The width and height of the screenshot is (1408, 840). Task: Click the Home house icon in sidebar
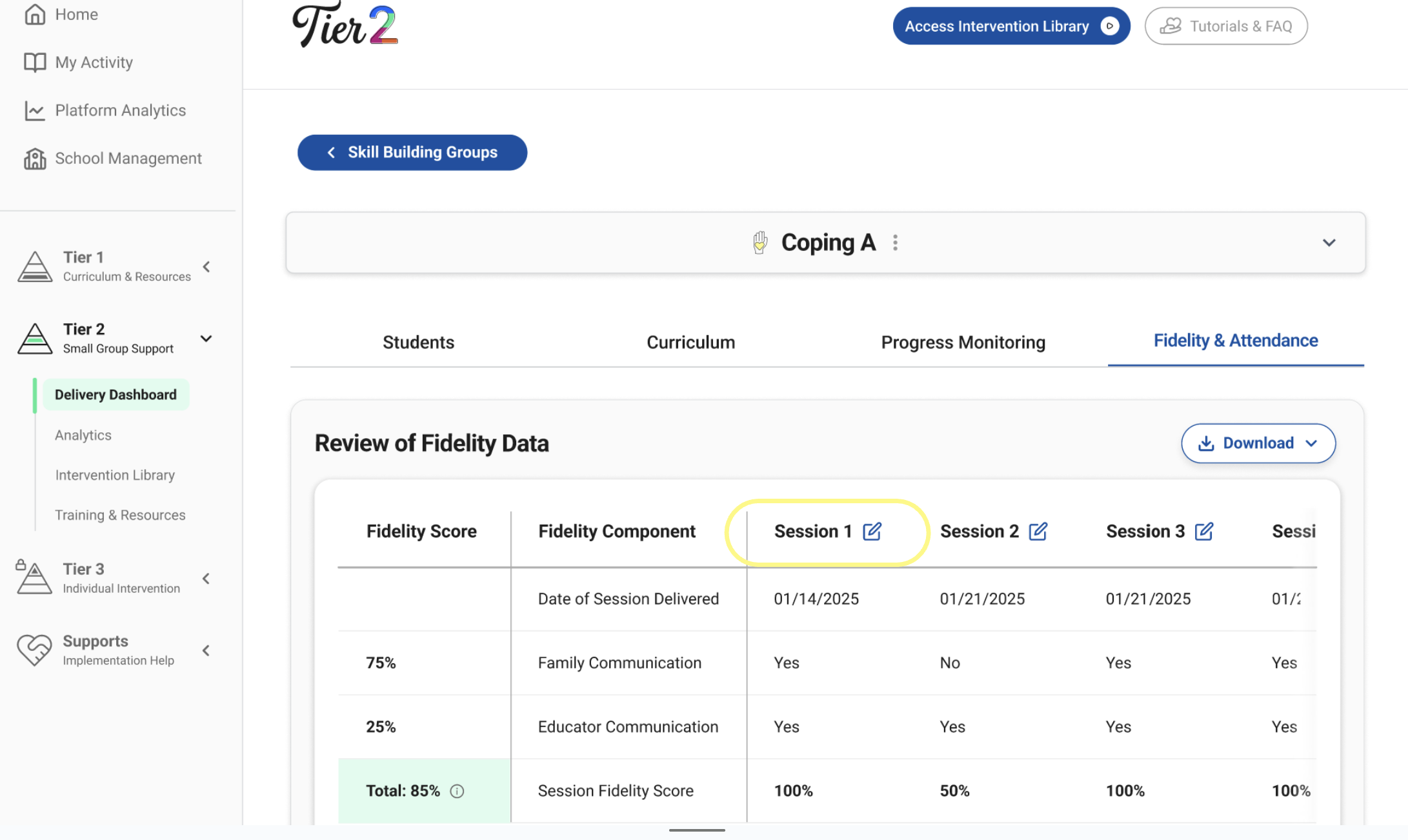pyautogui.click(x=35, y=14)
